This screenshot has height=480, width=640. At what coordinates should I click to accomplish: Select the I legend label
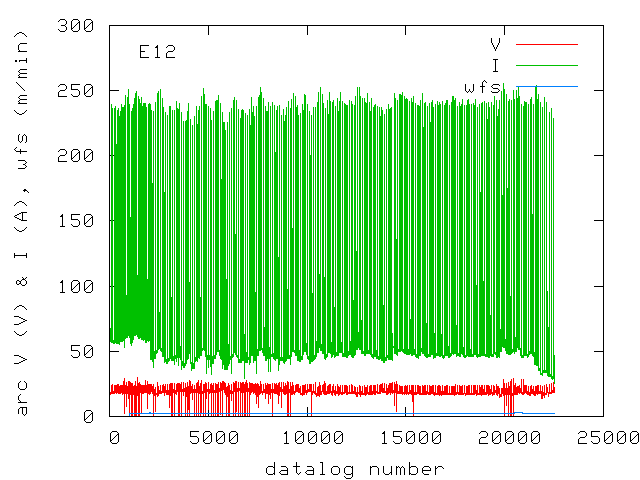tap(495, 66)
